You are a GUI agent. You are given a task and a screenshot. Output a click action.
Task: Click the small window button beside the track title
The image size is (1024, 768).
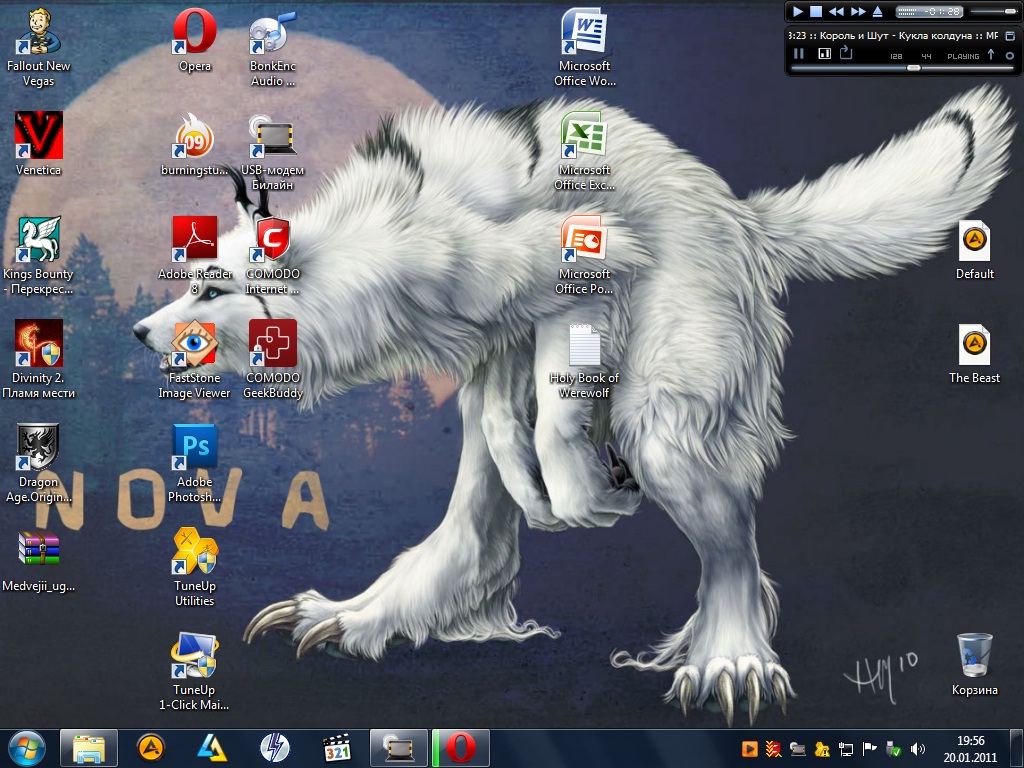(1010, 36)
